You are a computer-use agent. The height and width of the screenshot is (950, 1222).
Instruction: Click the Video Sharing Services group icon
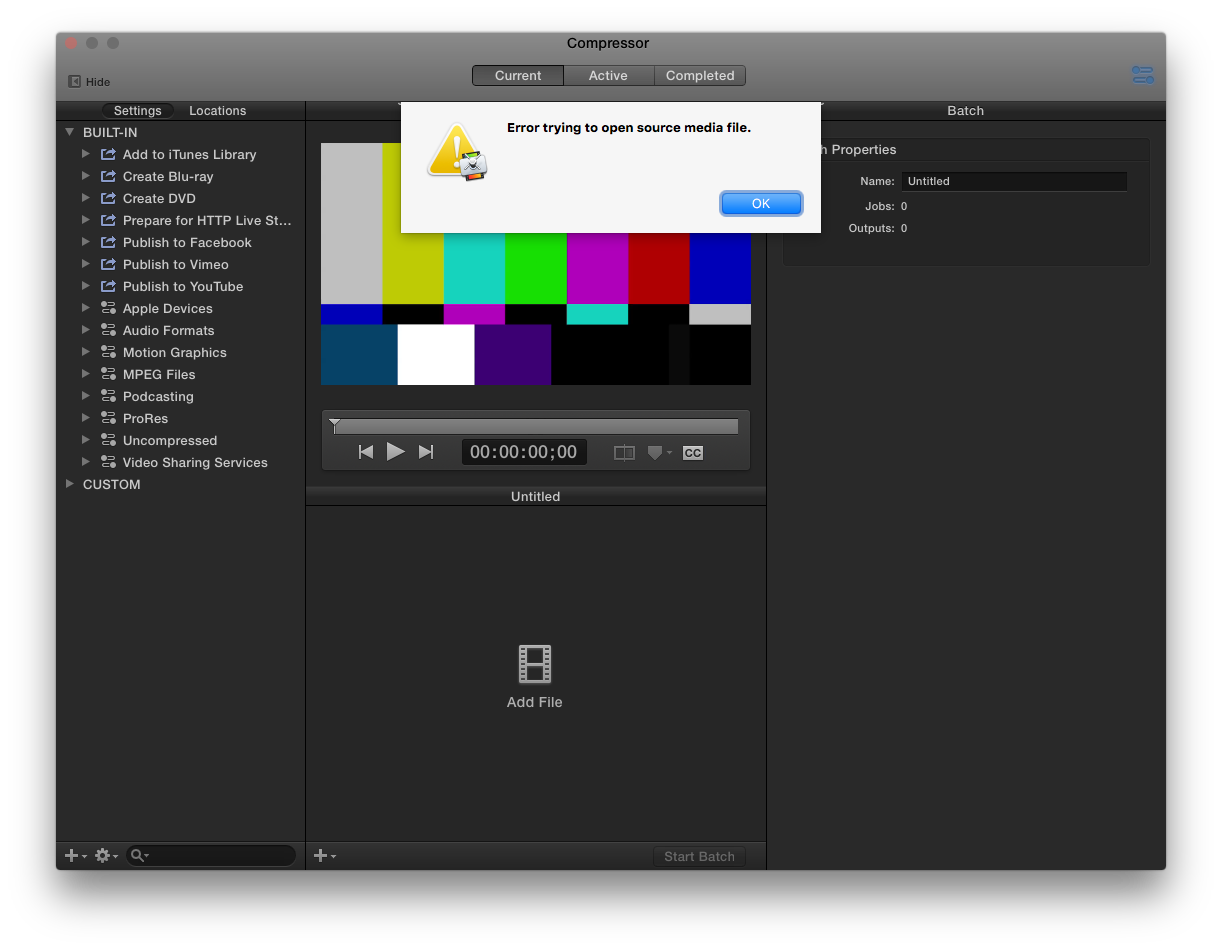[109, 462]
